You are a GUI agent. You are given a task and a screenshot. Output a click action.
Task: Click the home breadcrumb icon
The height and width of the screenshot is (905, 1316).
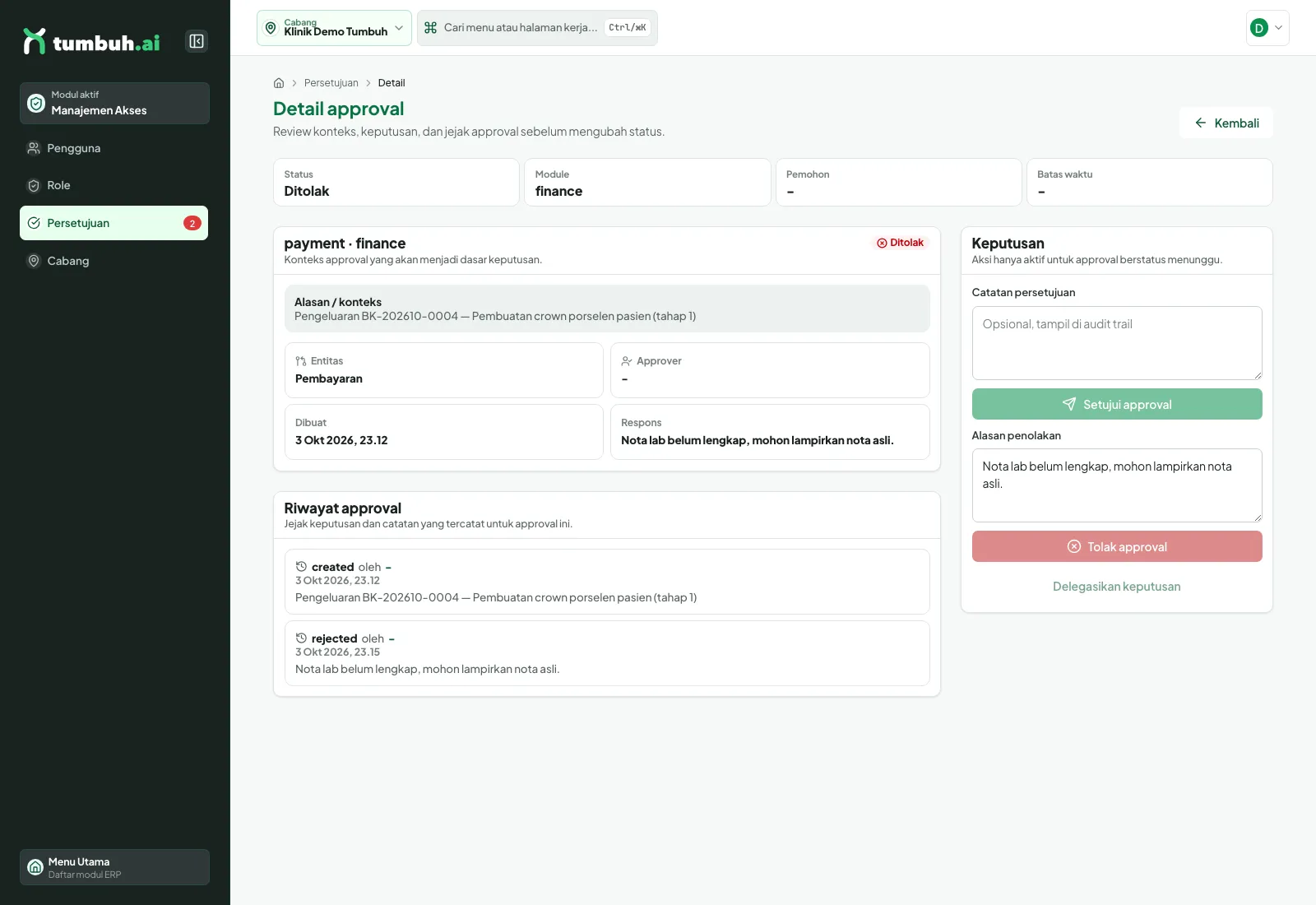[x=279, y=83]
